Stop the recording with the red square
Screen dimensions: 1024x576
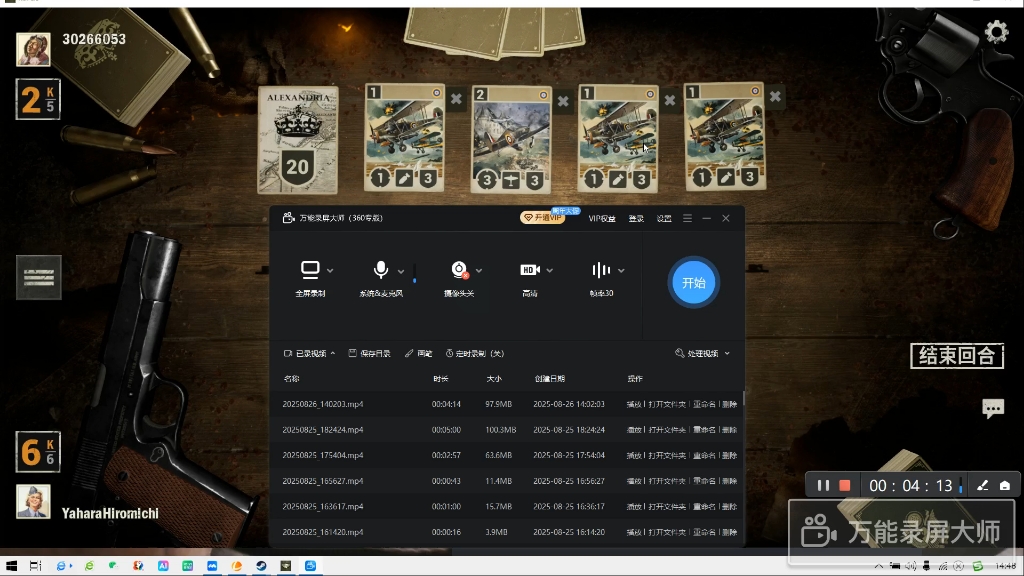tap(844, 485)
